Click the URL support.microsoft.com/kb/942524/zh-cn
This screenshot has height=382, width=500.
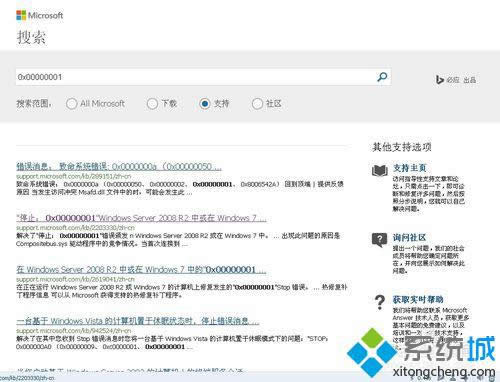[x=74, y=331]
